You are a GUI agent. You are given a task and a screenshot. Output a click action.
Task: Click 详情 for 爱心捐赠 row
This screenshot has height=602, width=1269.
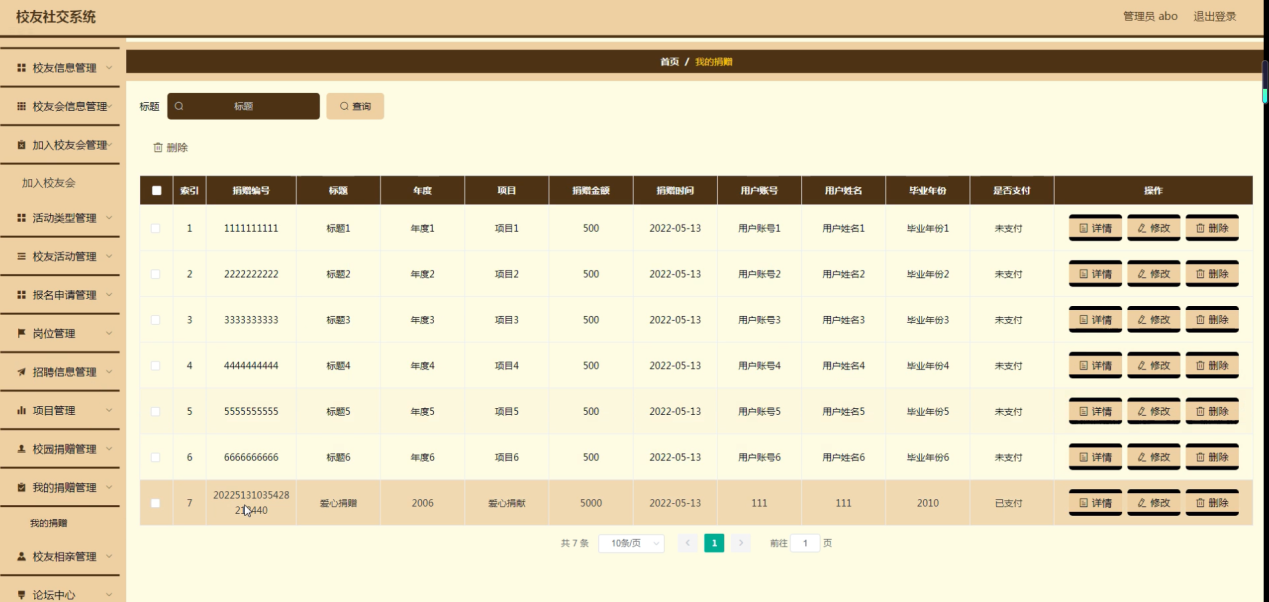coord(1095,503)
